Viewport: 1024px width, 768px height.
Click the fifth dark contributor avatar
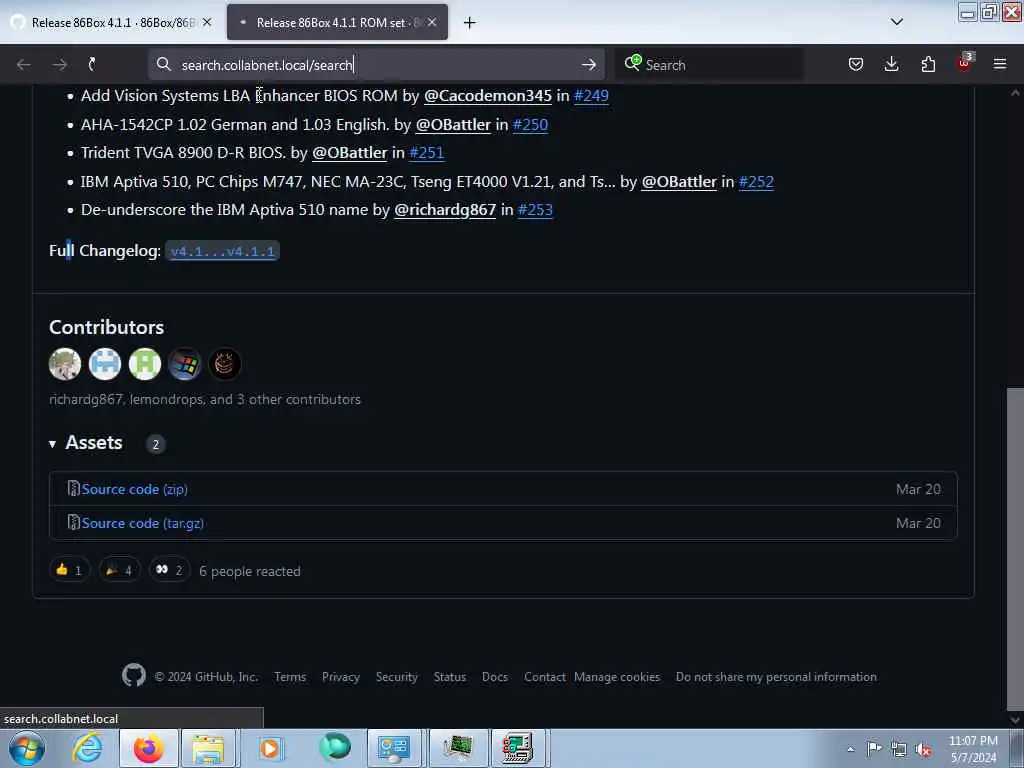[225, 364]
